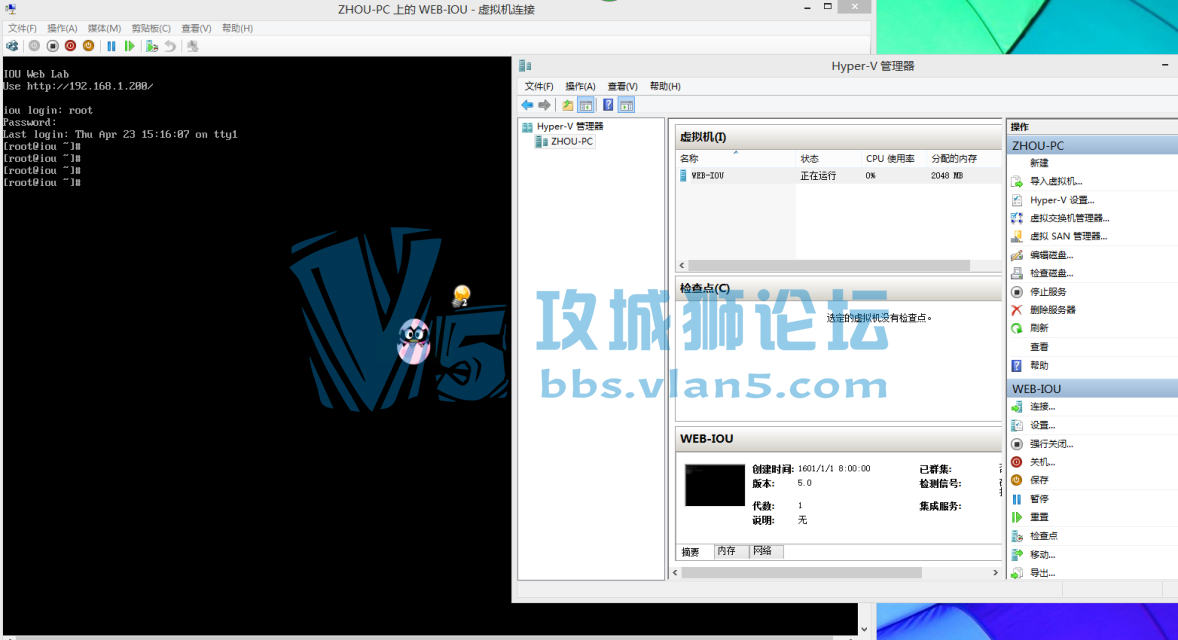Click WEB-IOU console thumbnail in details pane
This screenshot has width=1178, height=640.
coord(714,485)
